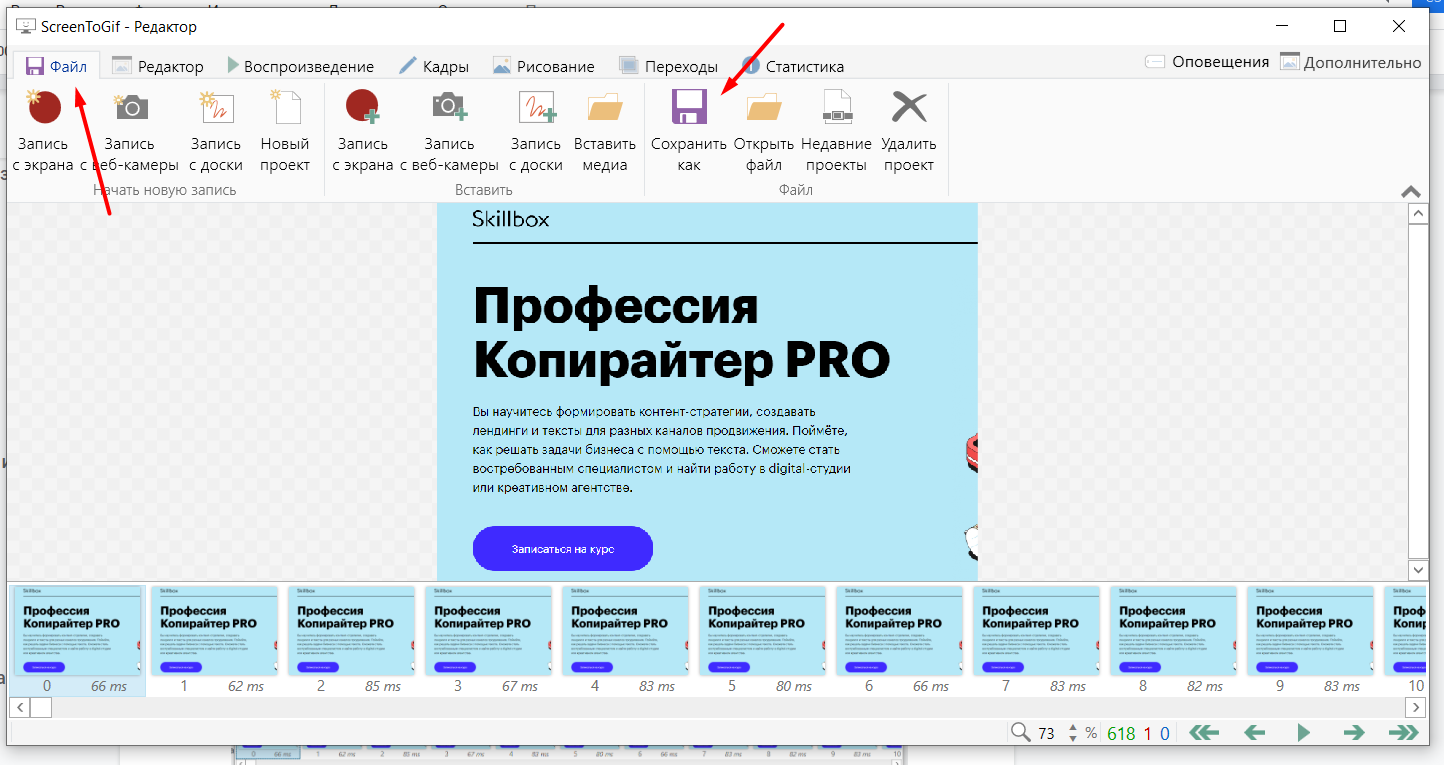
Task: Jump to last frame with double arrow
Action: [x=1403, y=733]
